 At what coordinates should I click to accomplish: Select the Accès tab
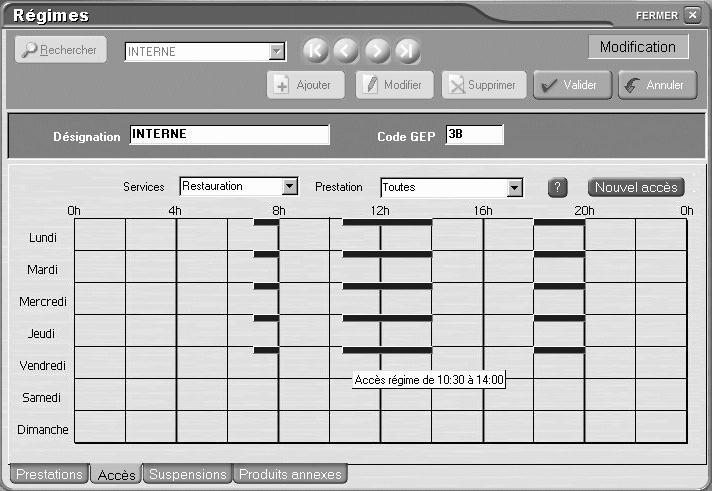[116, 475]
